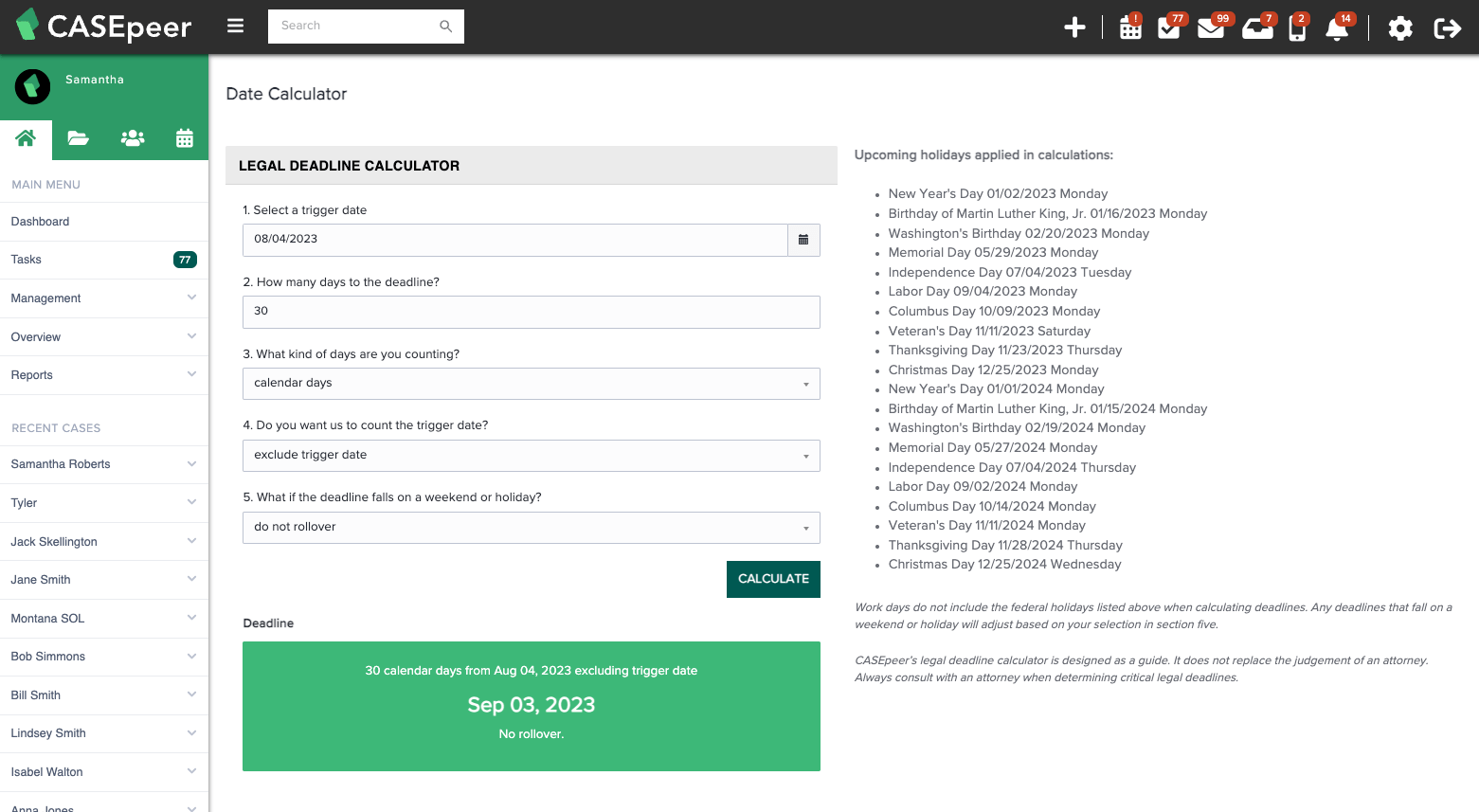Open the mobile device icon with 2 badge

(x=1296, y=28)
